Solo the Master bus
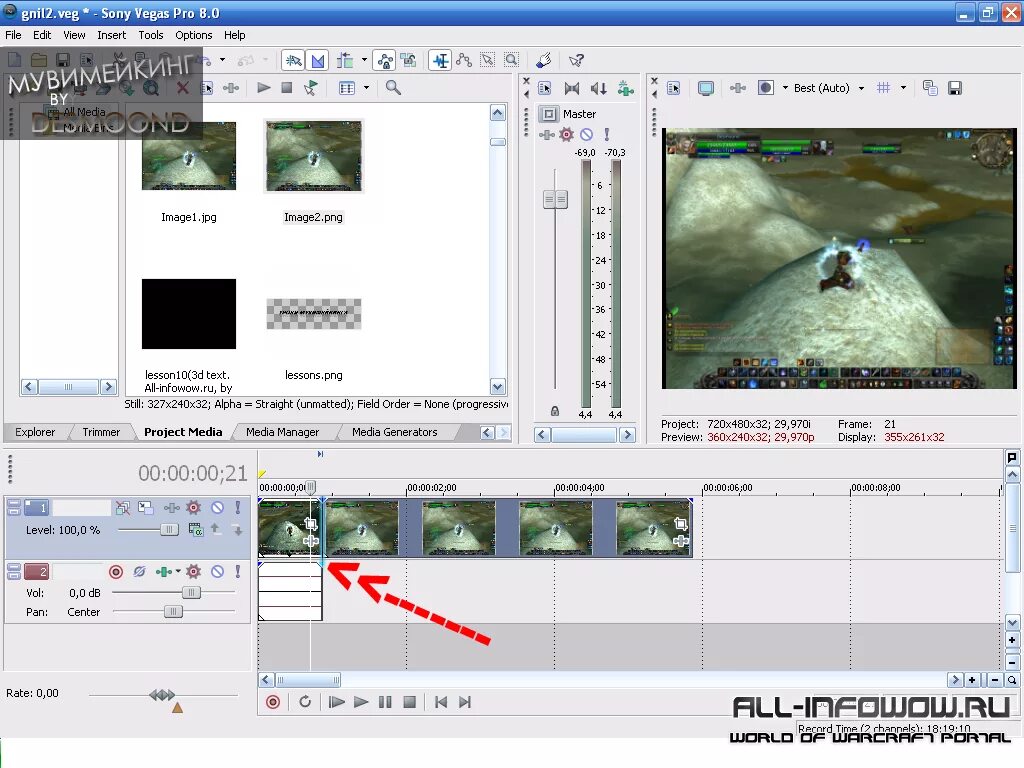Viewport: 1024px width, 768px height. [x=607, y=135]
